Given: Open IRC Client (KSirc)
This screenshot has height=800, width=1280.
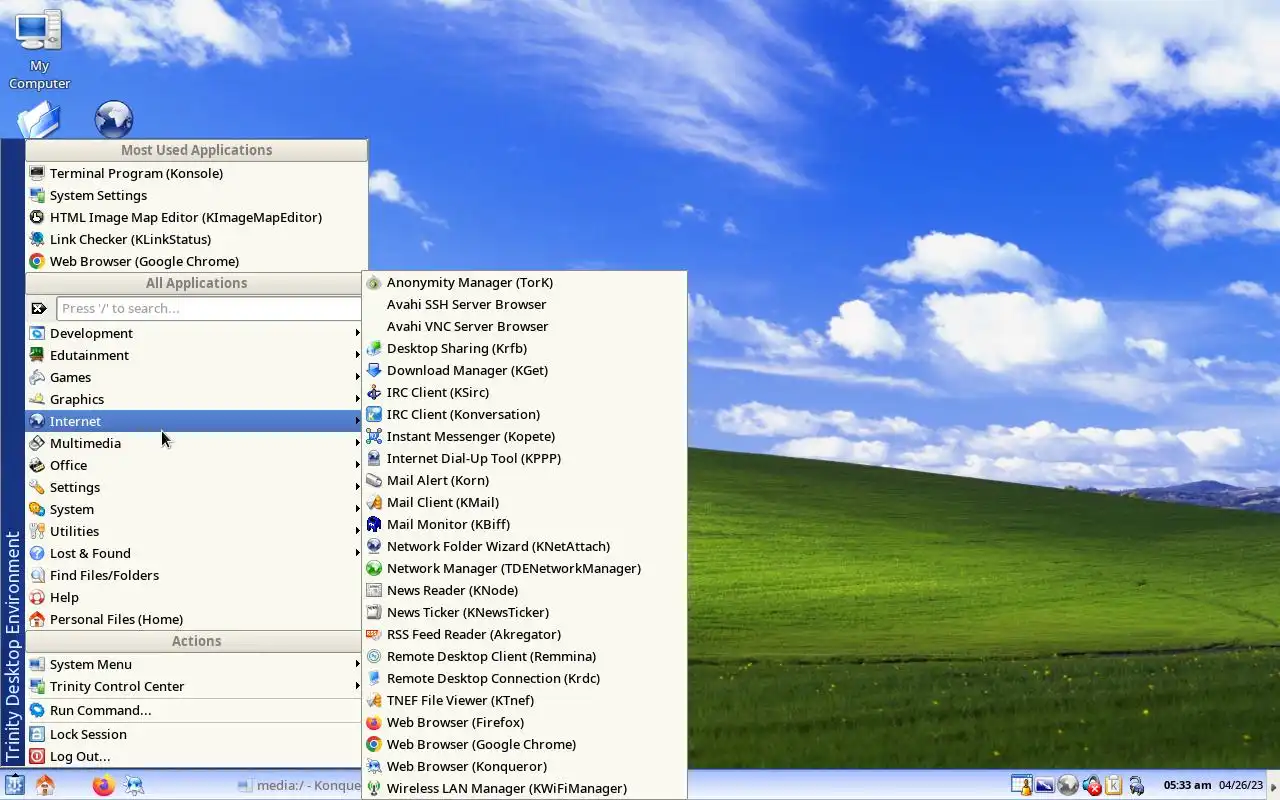Looking at the screenshot, I should 524,392.
